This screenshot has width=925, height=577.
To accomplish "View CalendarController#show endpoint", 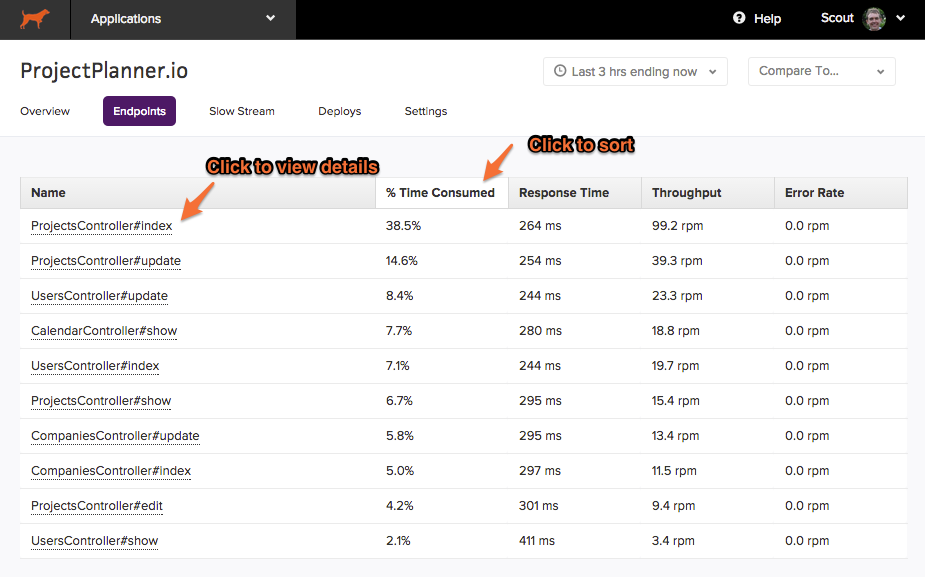I will click(104, 331).
